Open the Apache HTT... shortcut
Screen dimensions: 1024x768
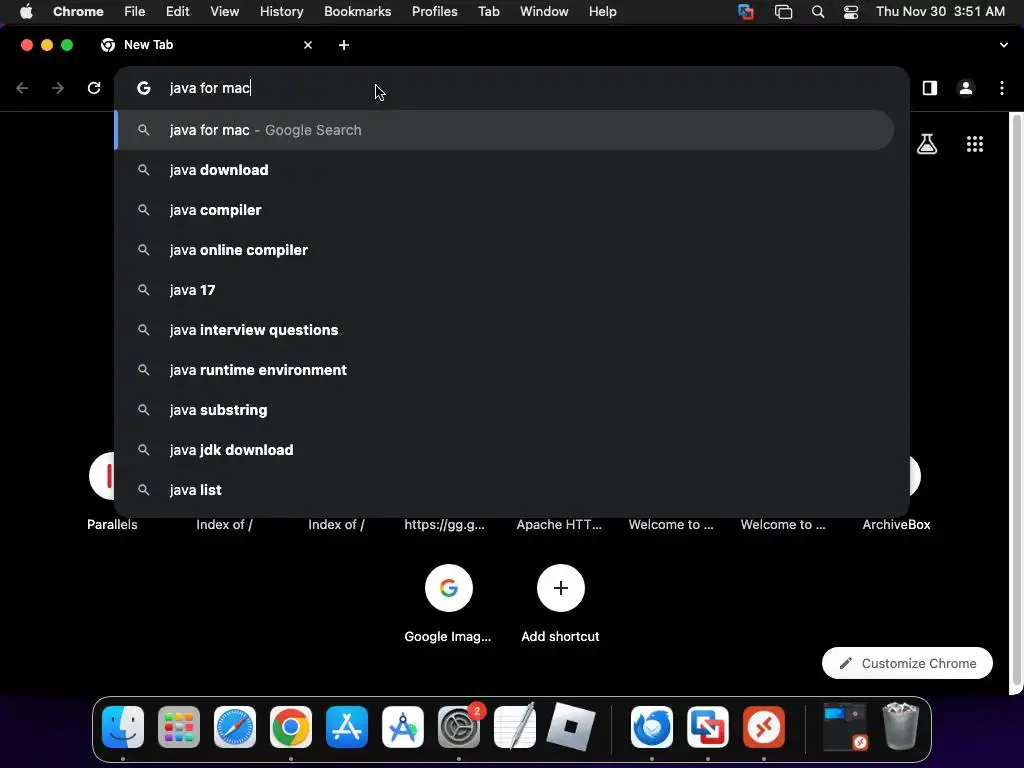(559, 524)
